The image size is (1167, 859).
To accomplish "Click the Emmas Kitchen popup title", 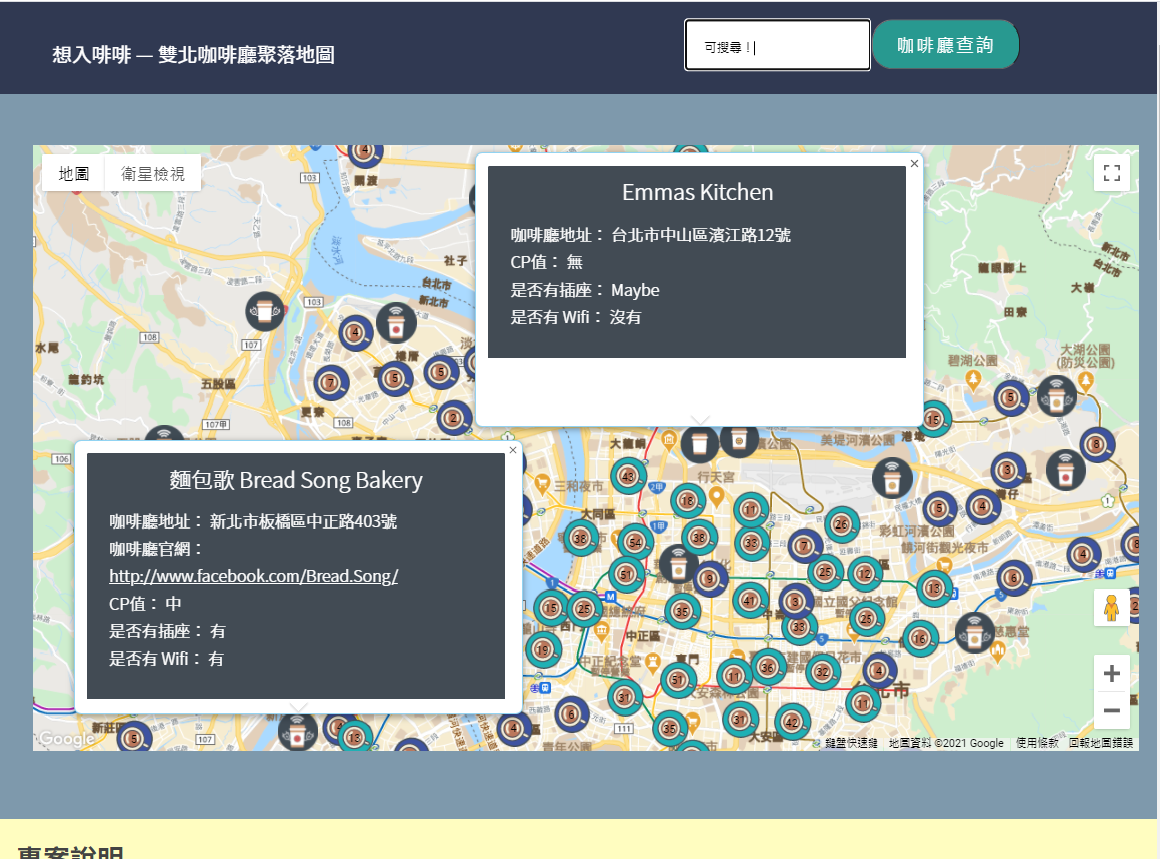I will [x=697, y=192].
